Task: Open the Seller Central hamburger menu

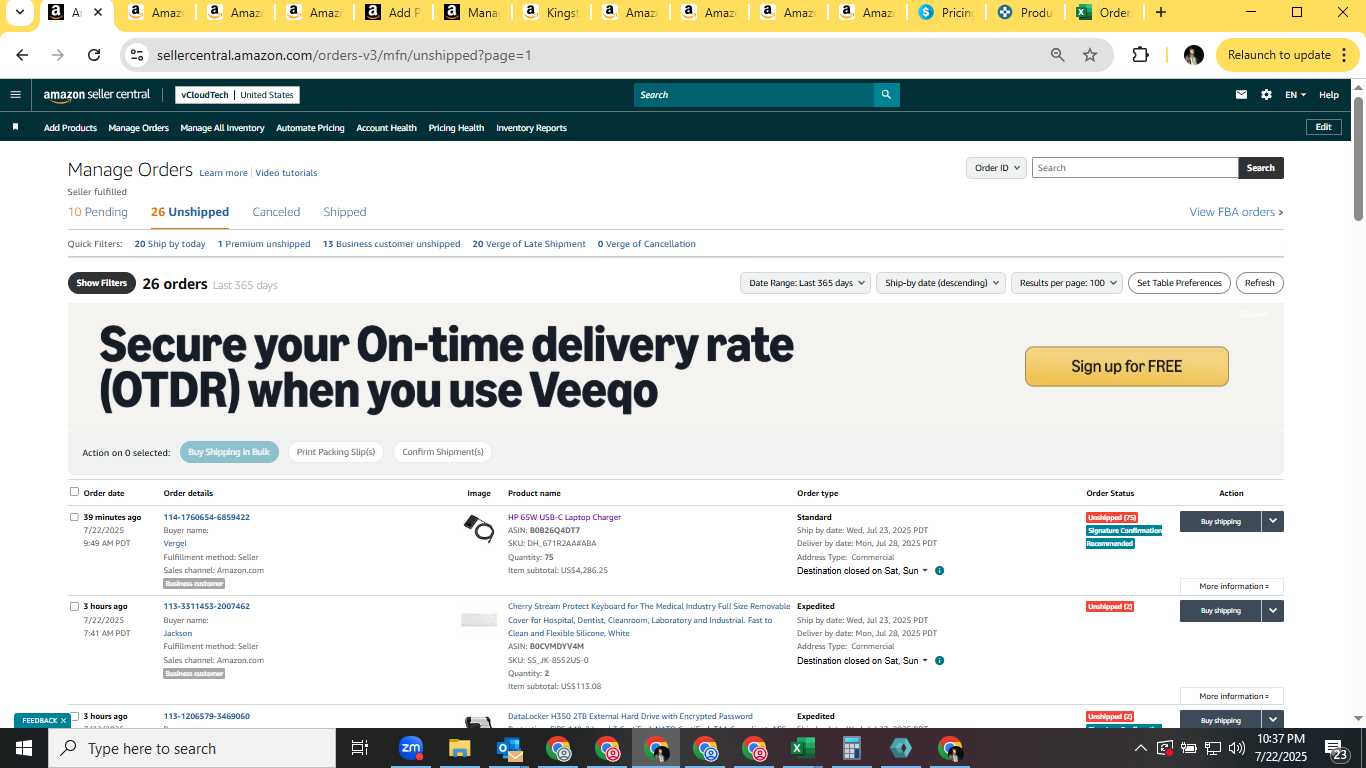Action: click(15, 95)
